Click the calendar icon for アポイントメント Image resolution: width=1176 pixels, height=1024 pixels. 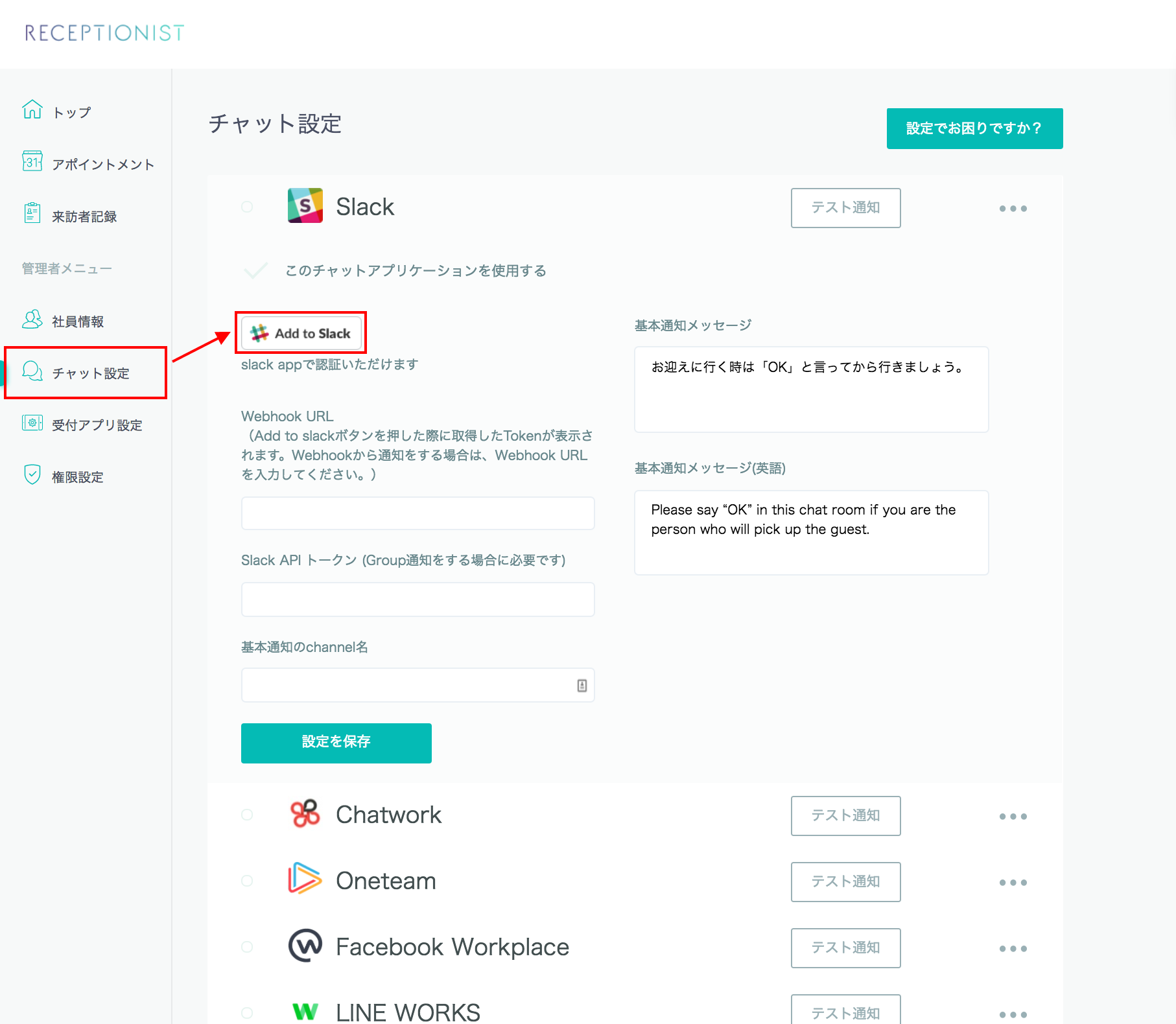coord(32,161)
